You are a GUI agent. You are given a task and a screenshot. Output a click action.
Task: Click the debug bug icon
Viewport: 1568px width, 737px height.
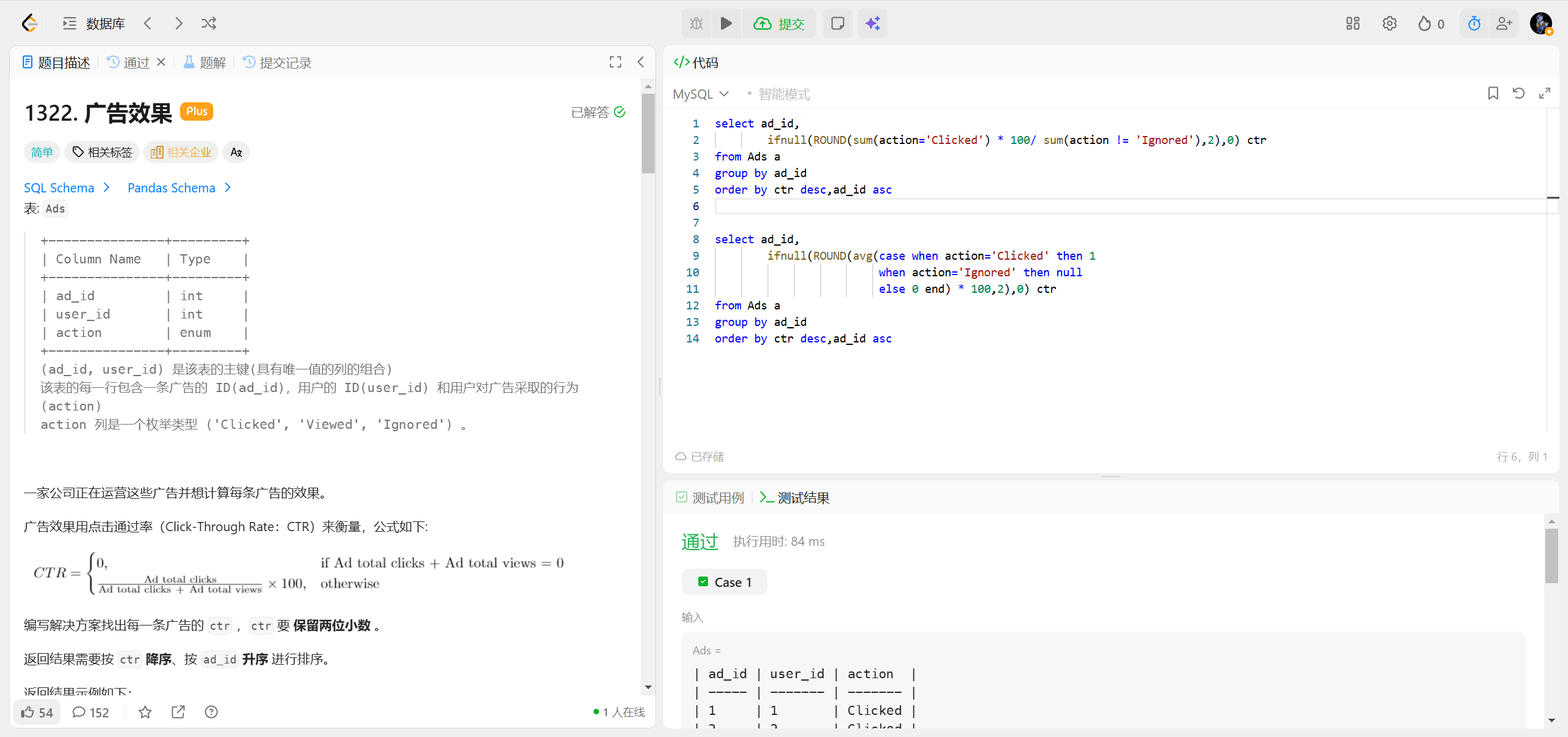pos(696,23)
